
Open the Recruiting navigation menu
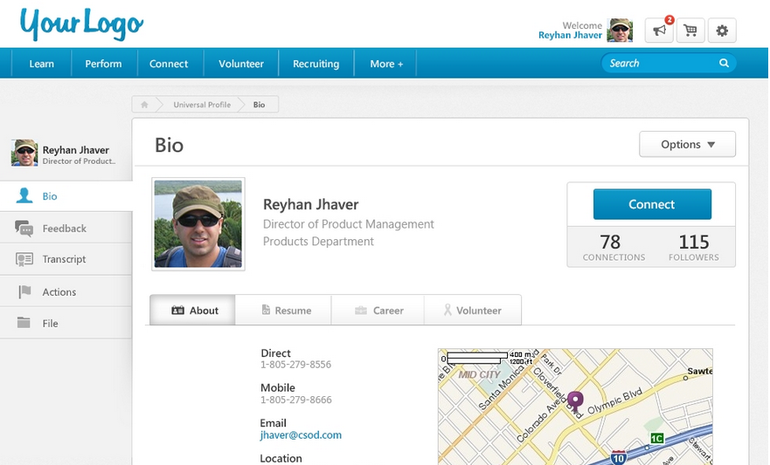coord(316,64)
